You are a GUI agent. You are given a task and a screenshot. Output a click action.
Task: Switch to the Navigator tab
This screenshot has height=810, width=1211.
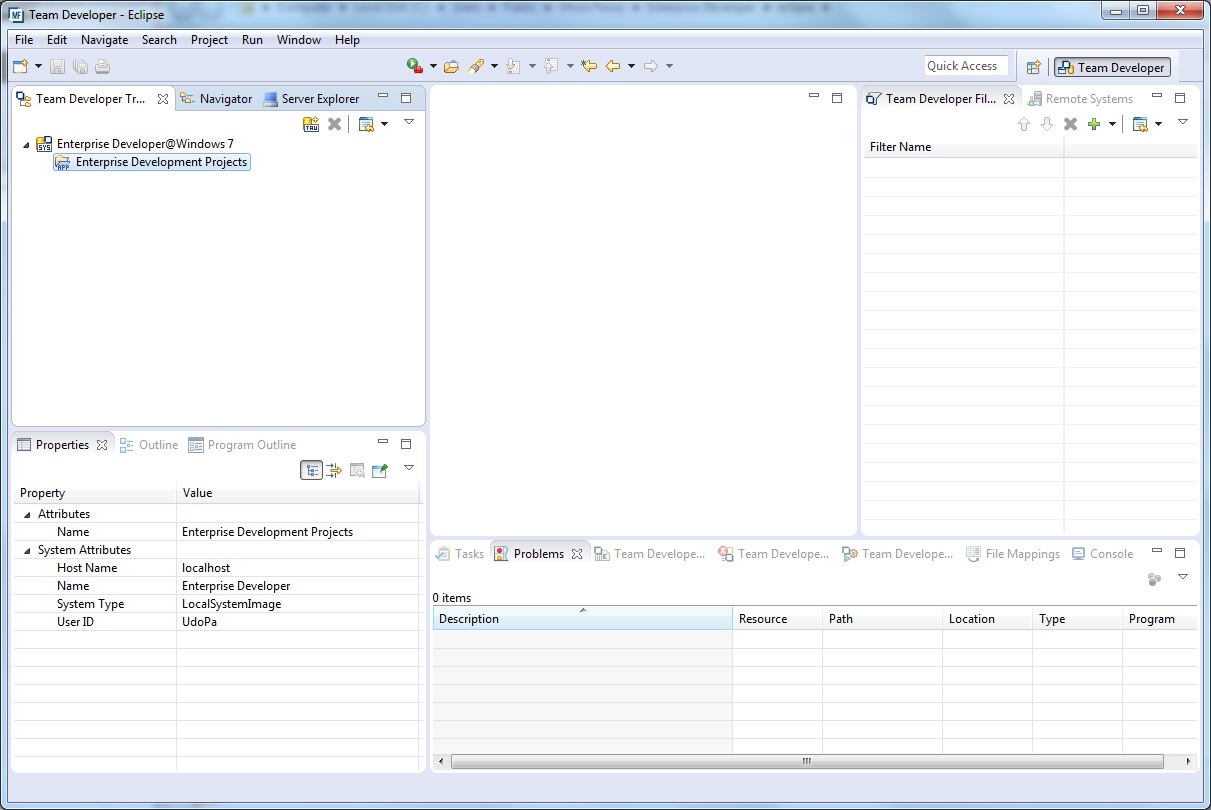(x=216, y=99)
